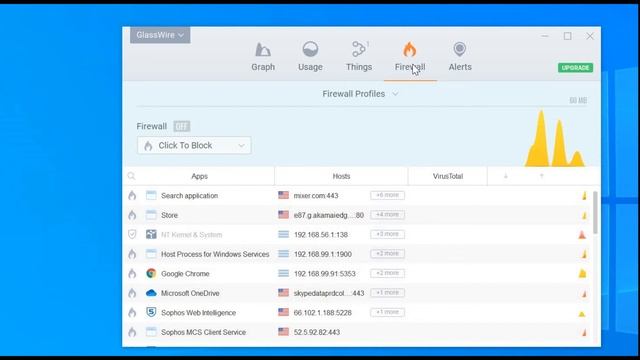Expand more hosts for Host Process for Windows Services

point(387,253)
